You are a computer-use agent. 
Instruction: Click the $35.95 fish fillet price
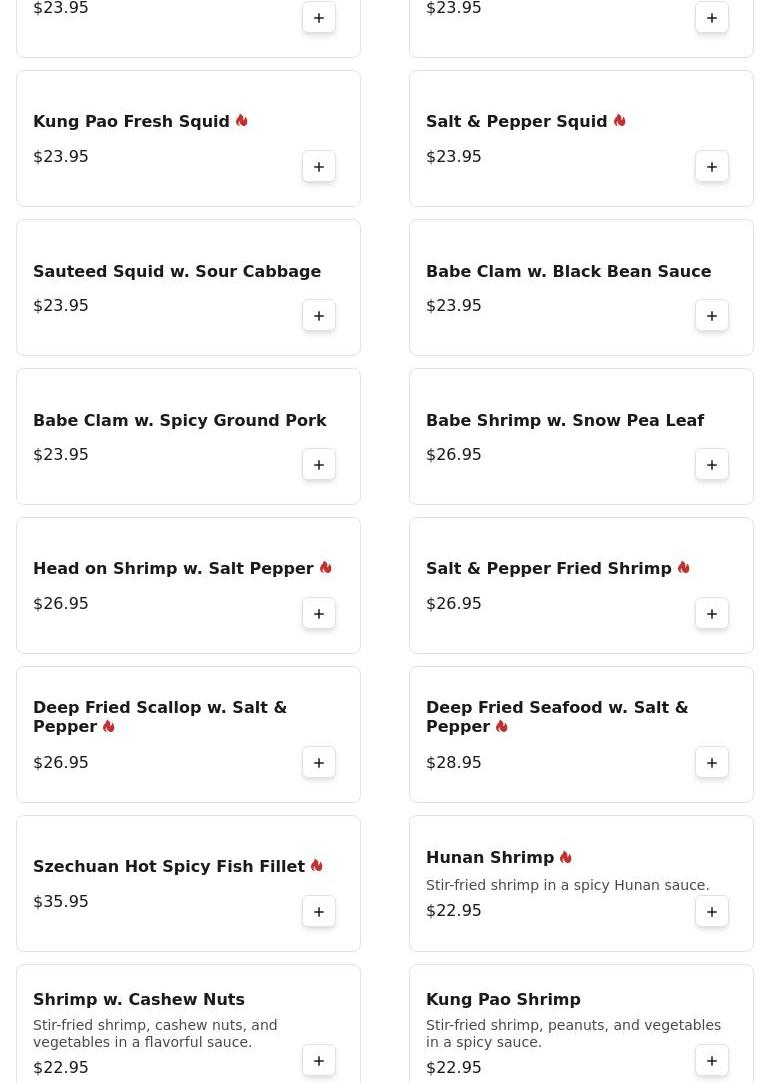[x=61, y=902]
